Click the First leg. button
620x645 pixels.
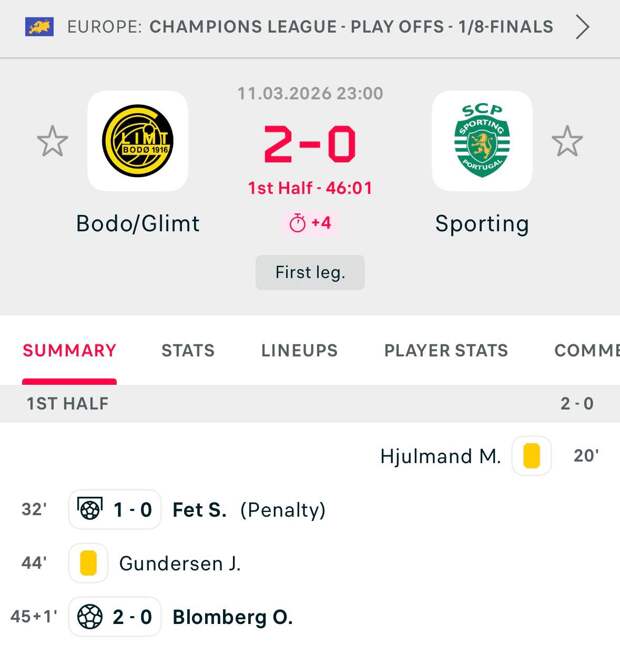pos(310,272)
